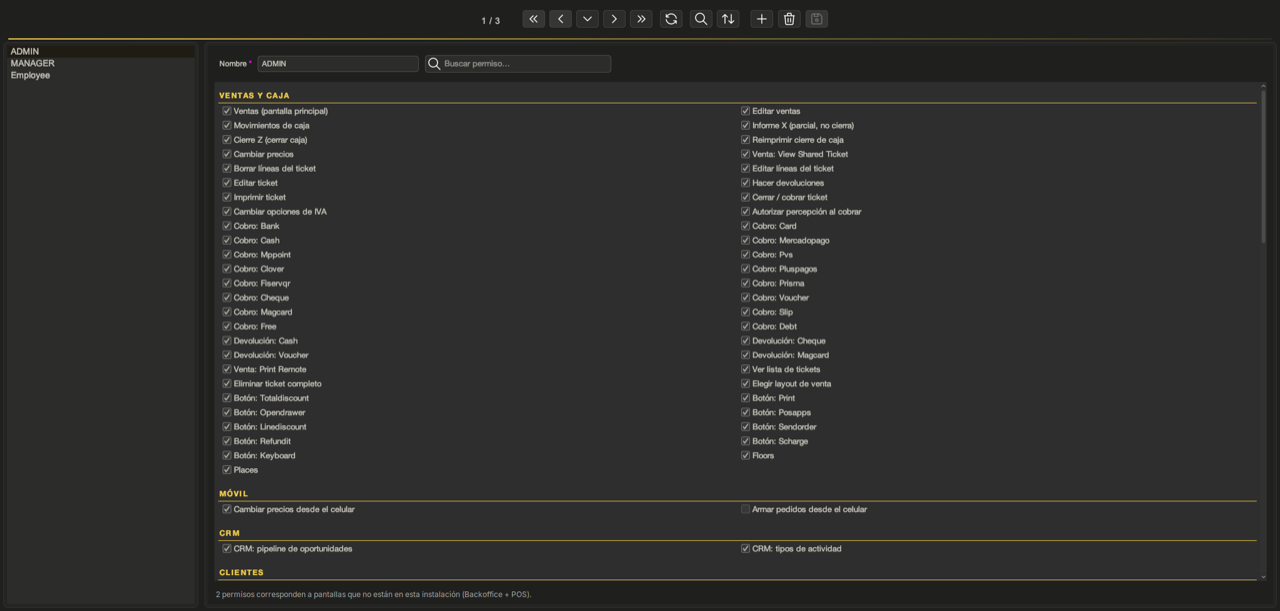Toggle the Places checkbox
Screen dimensions: 1280x611
[x=227, y=469]
